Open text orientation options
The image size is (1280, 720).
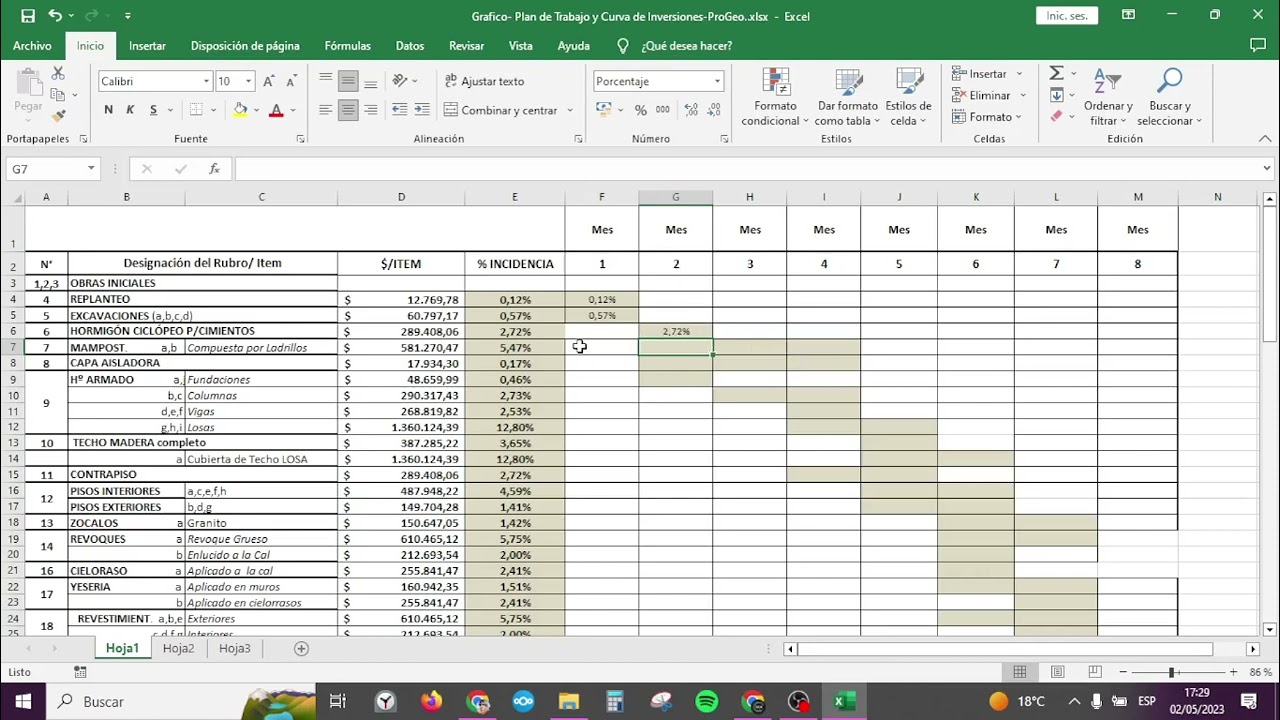coord(404,81)
